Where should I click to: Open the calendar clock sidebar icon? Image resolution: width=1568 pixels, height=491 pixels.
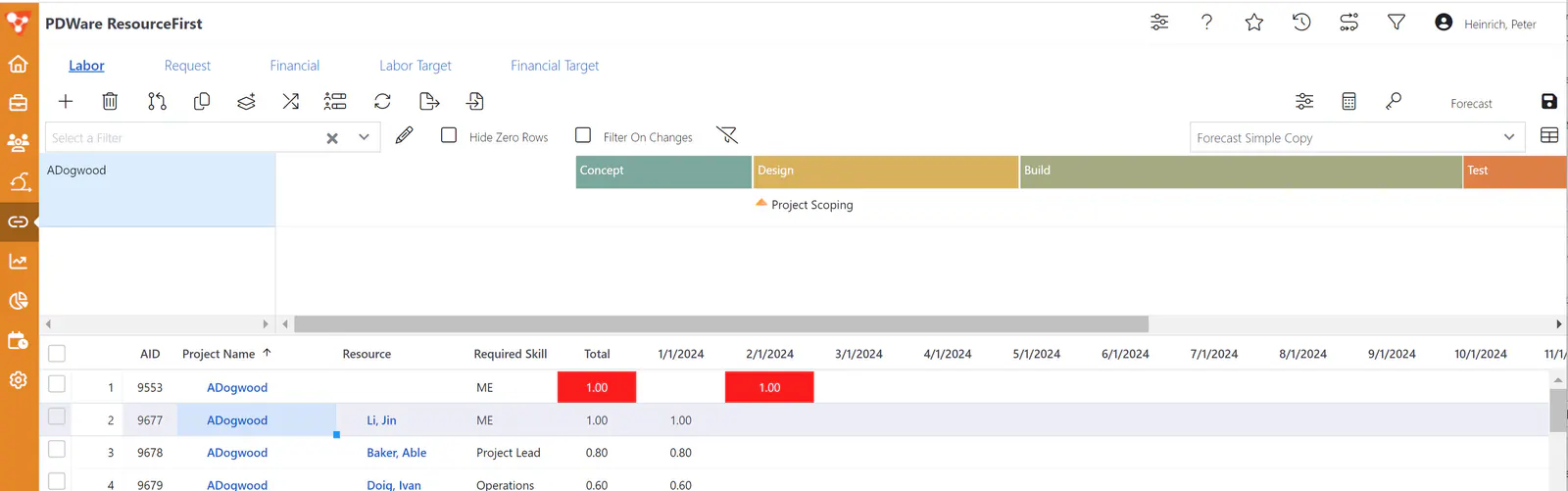pyautogui.click(x=18, y=341)
